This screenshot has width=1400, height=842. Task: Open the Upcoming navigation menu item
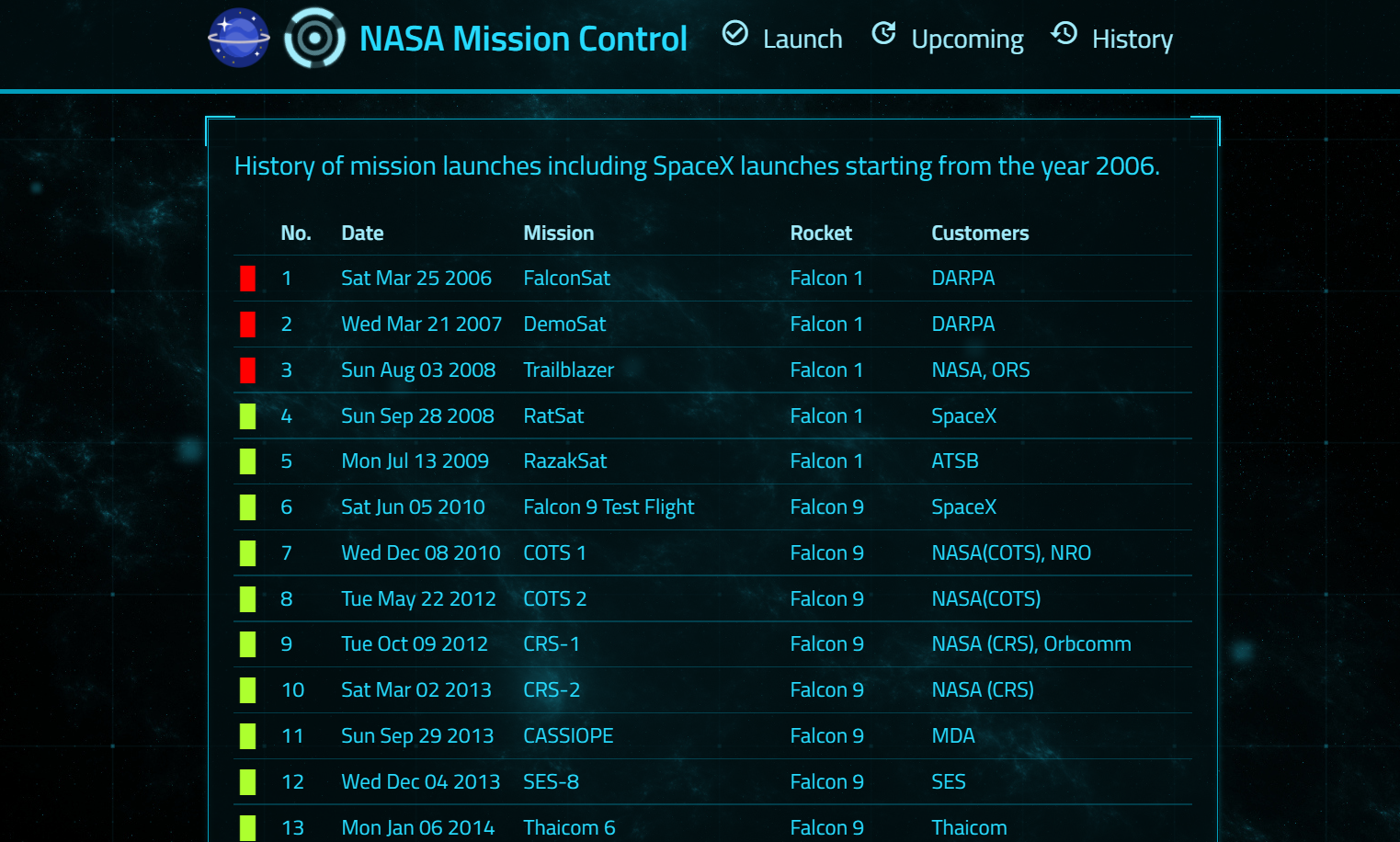(966, 39)
